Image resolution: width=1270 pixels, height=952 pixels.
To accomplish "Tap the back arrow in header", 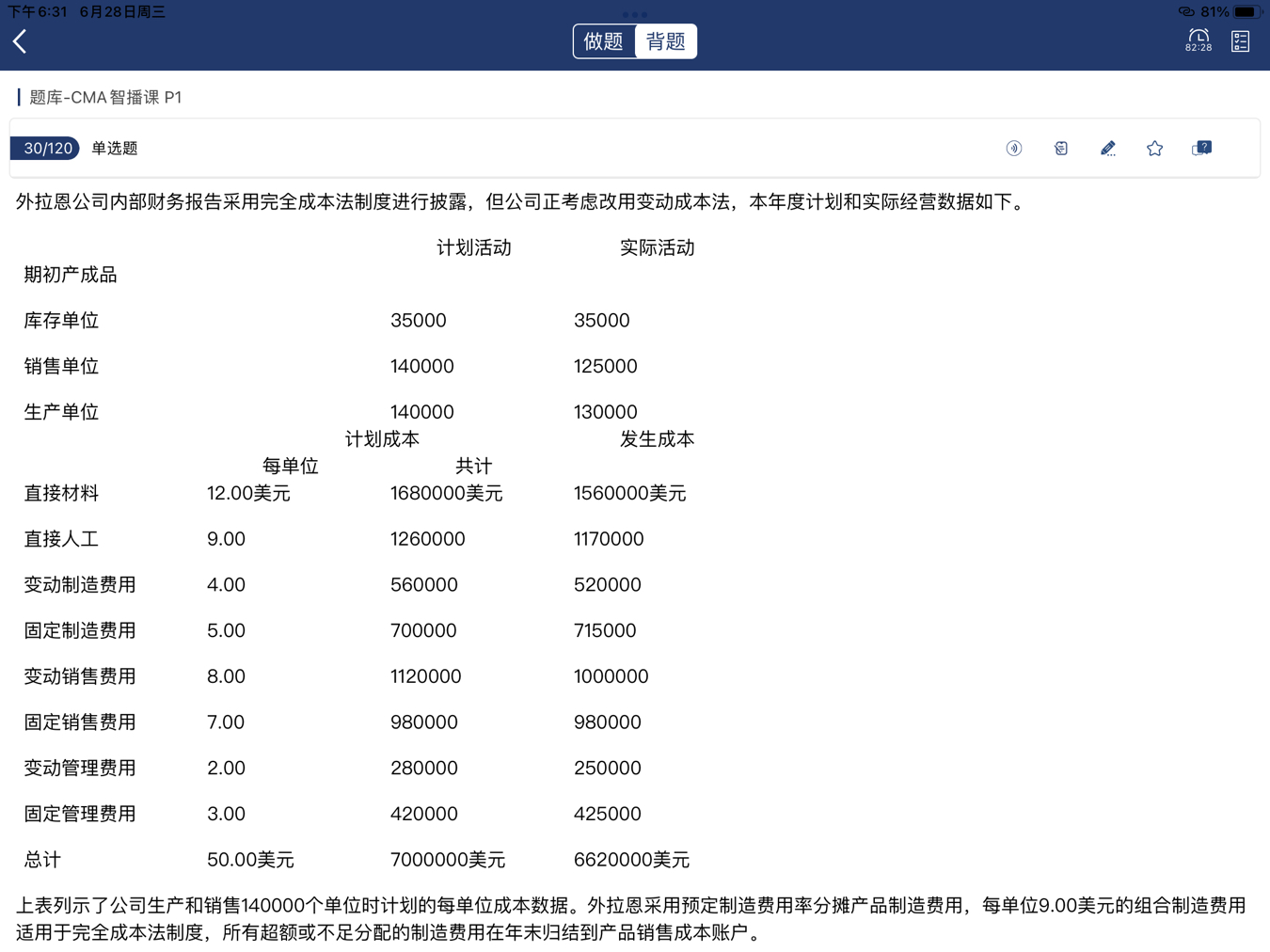I will click(x=21, y=41).
